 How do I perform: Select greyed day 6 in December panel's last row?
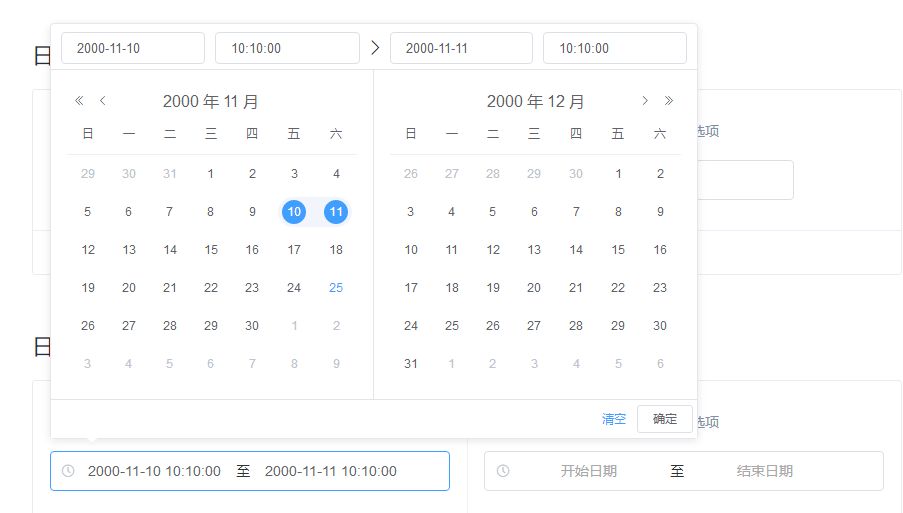(x=660, y=364)
